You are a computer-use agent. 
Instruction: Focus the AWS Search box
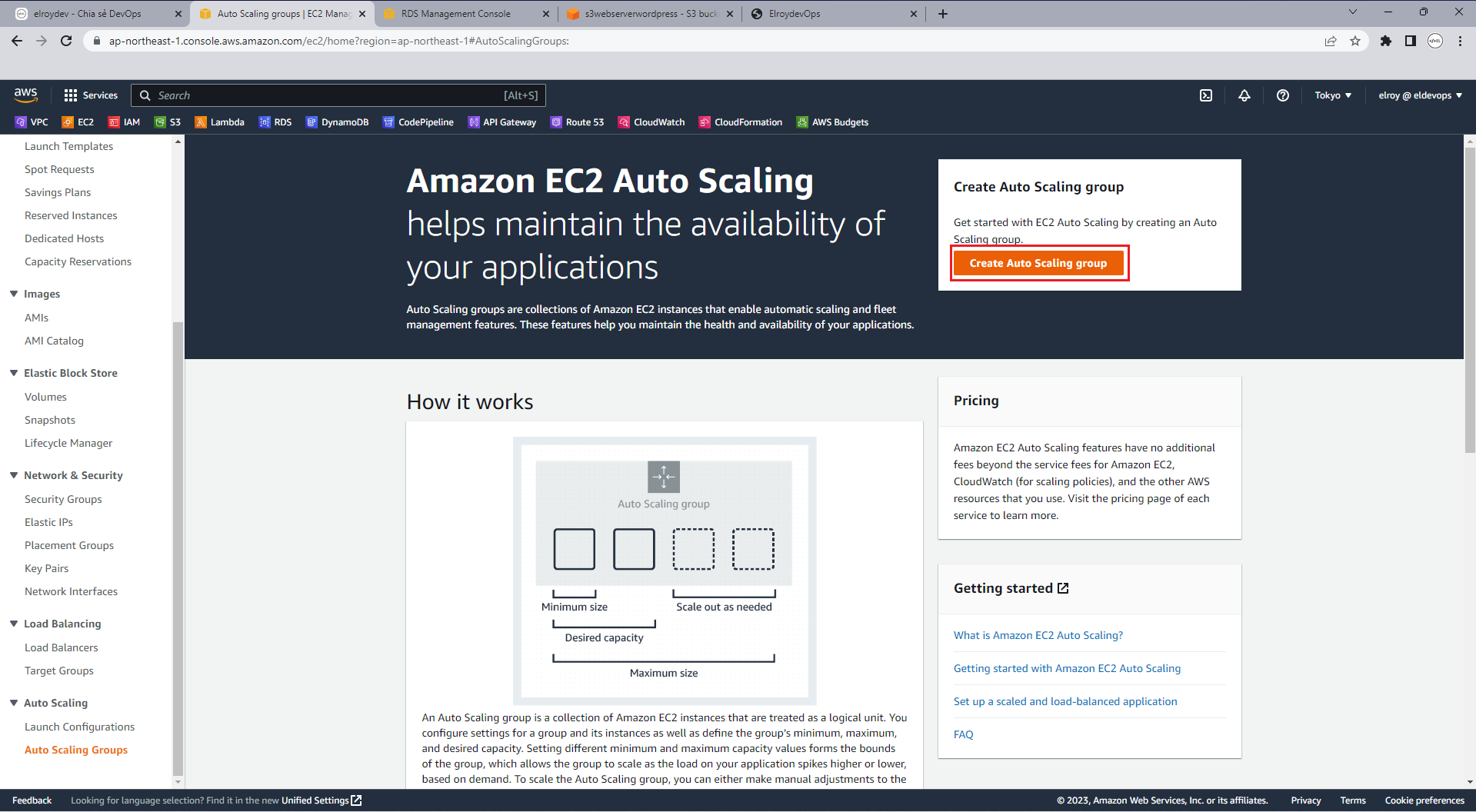338,95
